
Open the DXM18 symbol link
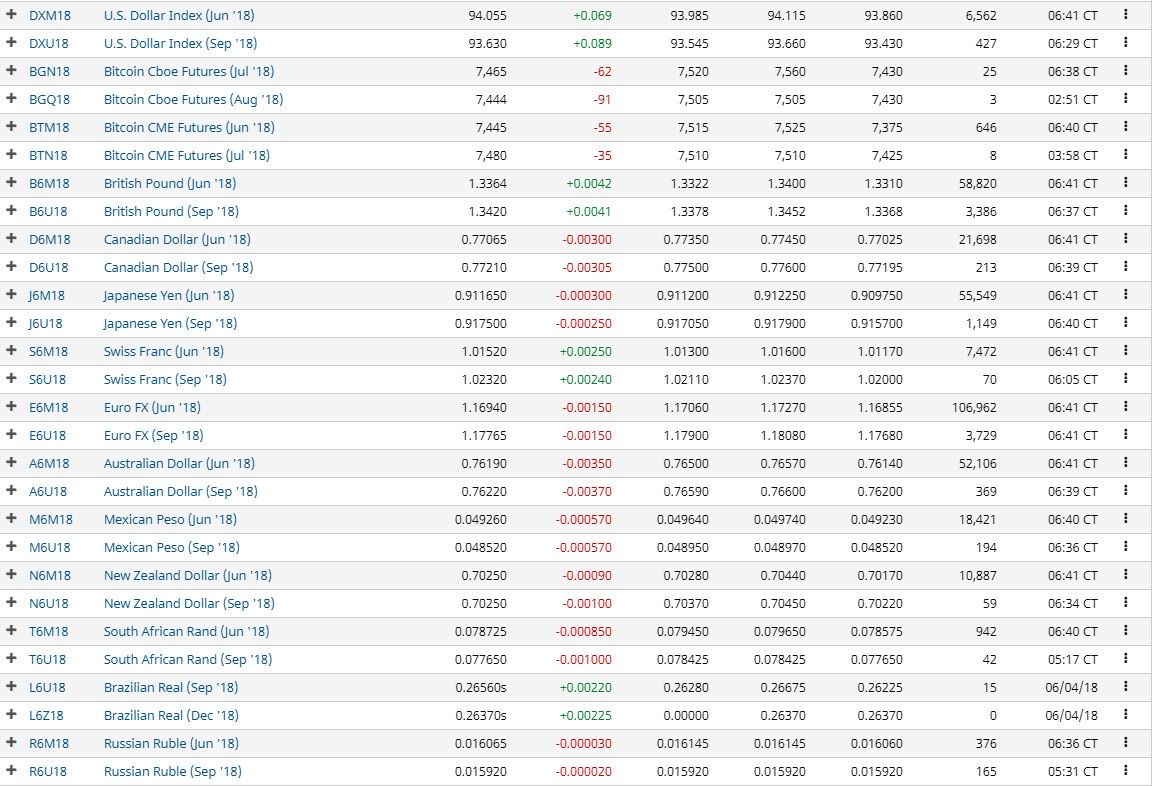[50, 15]
